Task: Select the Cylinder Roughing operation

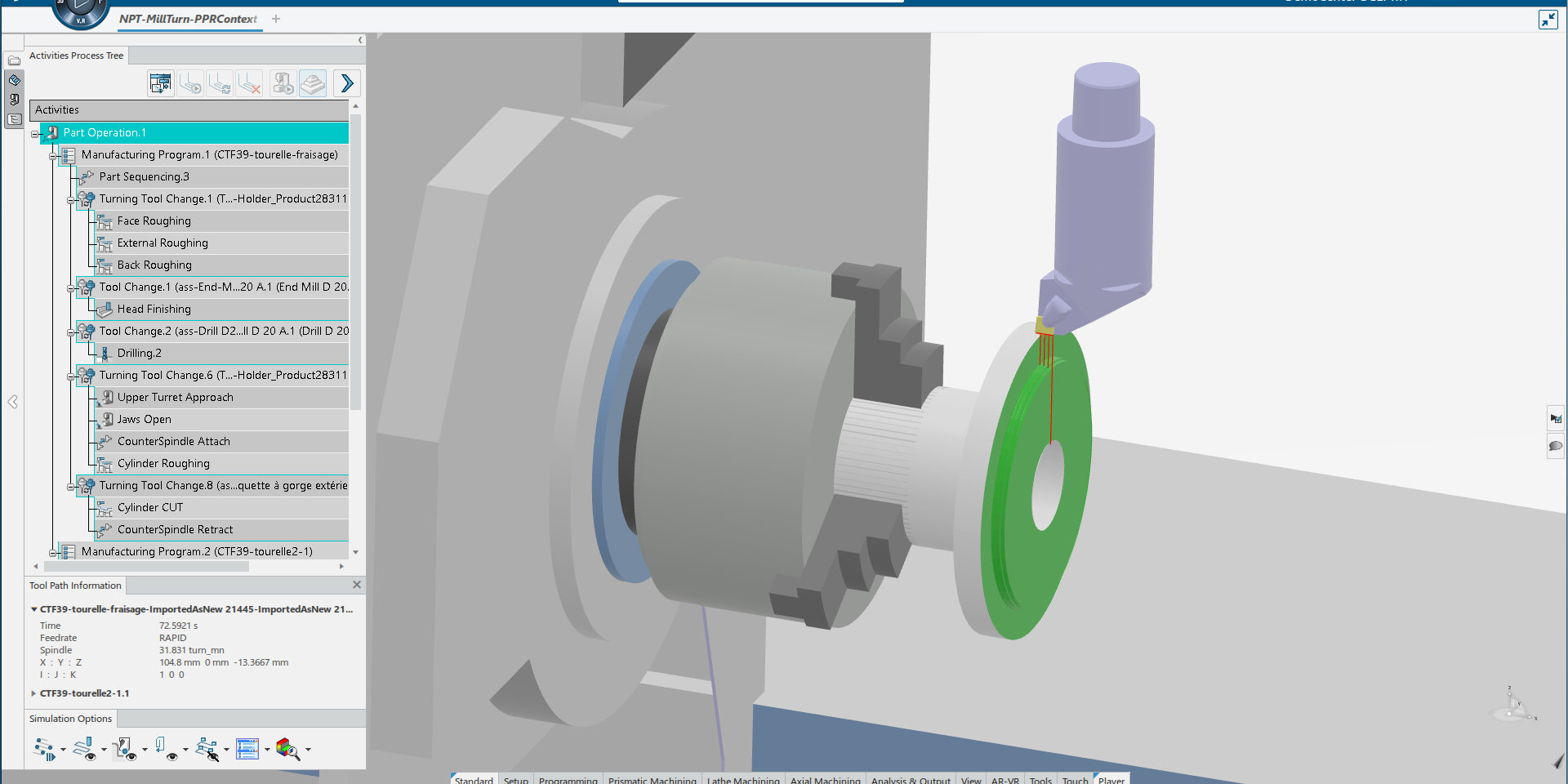Action: [163, 463]
